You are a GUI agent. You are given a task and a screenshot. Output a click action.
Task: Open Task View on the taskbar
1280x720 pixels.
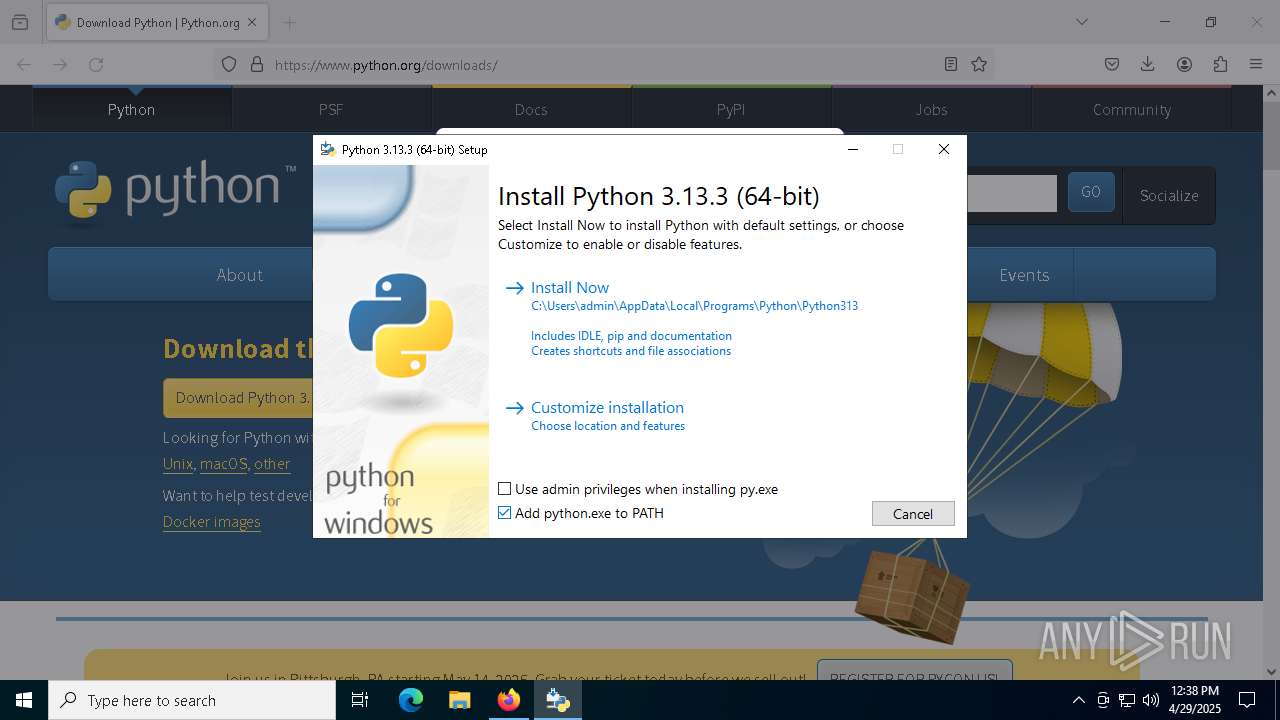coord(360,700)
